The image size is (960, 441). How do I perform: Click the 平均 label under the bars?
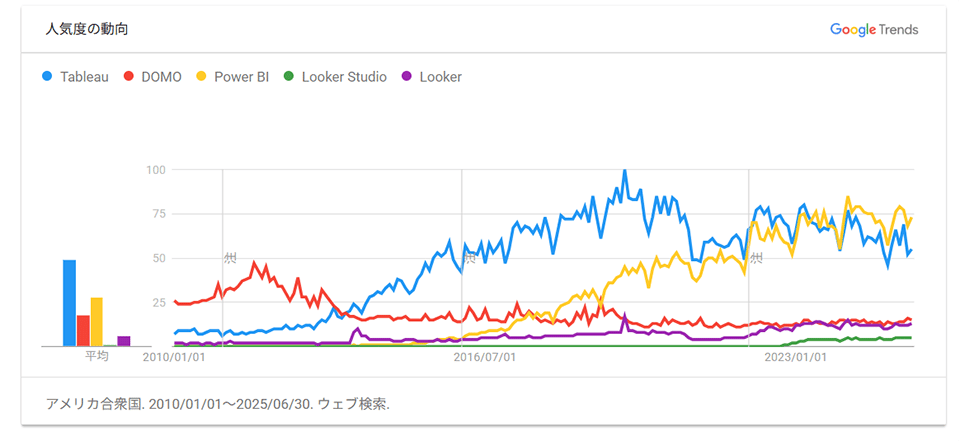(x=96, y=356)
